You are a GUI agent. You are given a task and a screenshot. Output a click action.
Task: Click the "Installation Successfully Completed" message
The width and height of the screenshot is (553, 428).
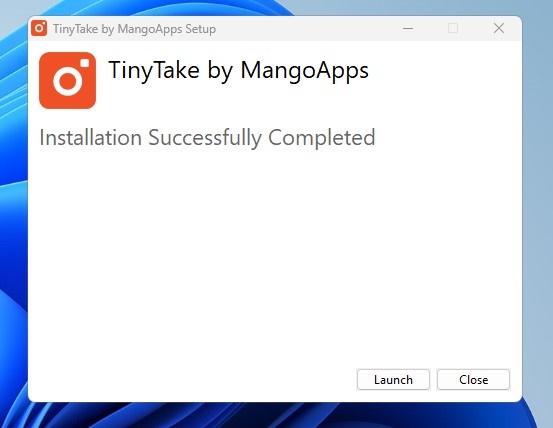(x=207, y=137)
